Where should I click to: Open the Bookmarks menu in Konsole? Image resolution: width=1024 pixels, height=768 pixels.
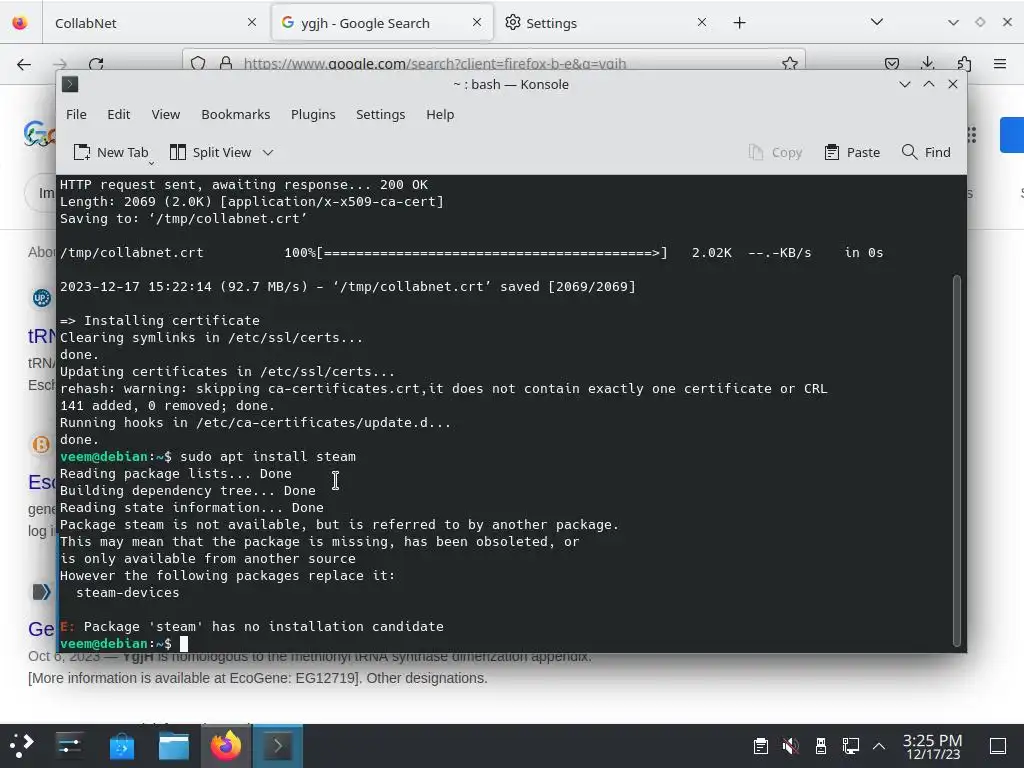[235, 114]
